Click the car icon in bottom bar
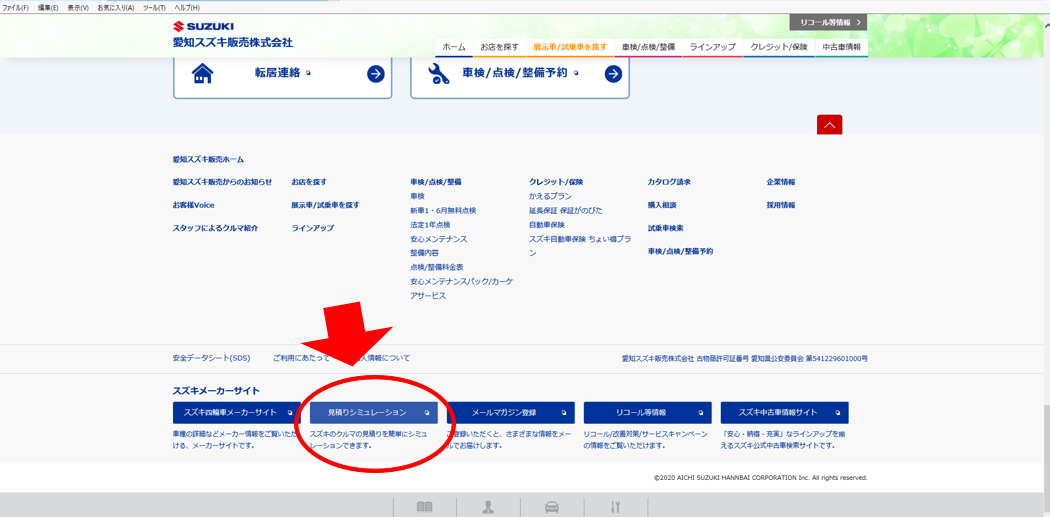 coord(552,507)
